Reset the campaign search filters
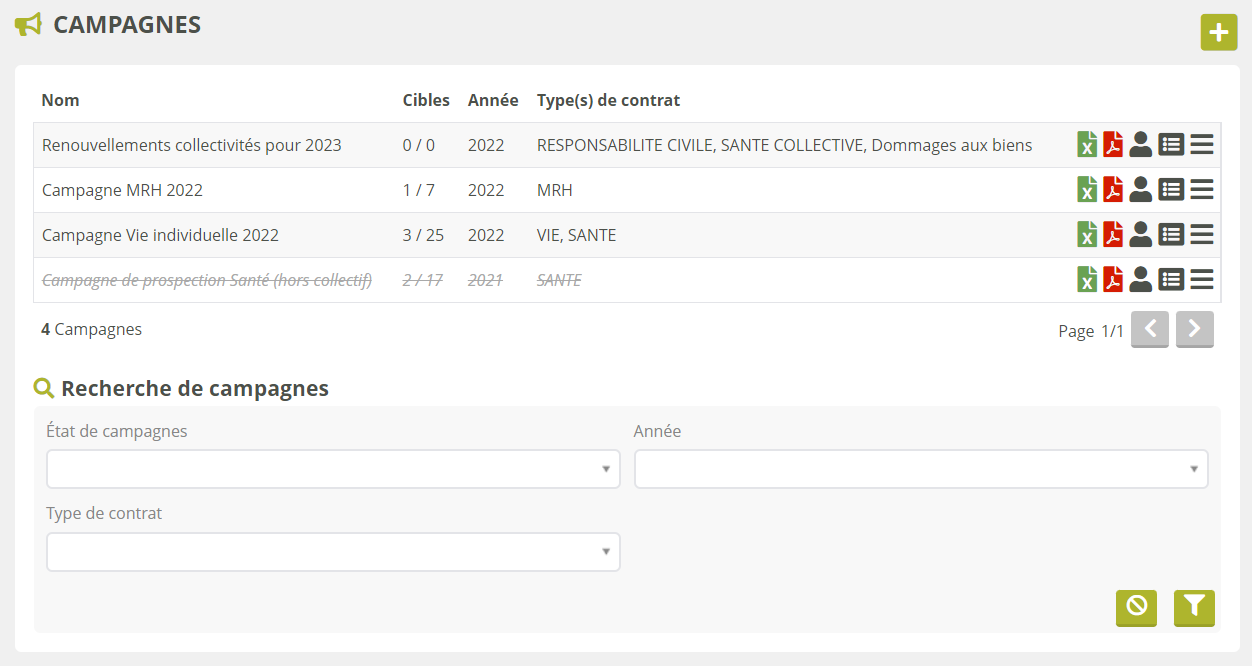Viewport: 1252px width, 666px height. (x=1136, y=607)
